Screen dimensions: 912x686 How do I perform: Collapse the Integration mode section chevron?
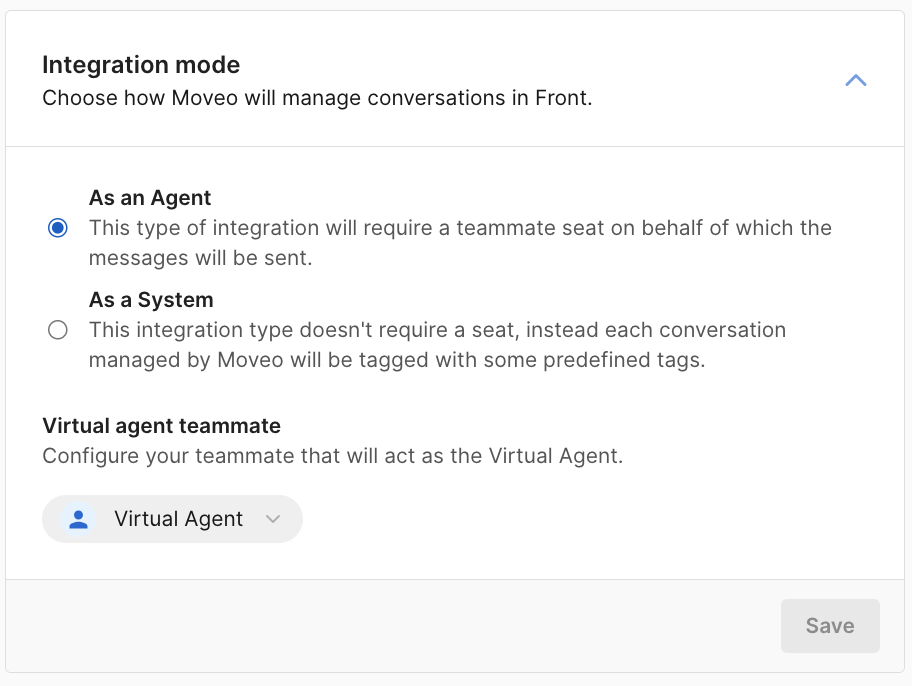[855, 81]
